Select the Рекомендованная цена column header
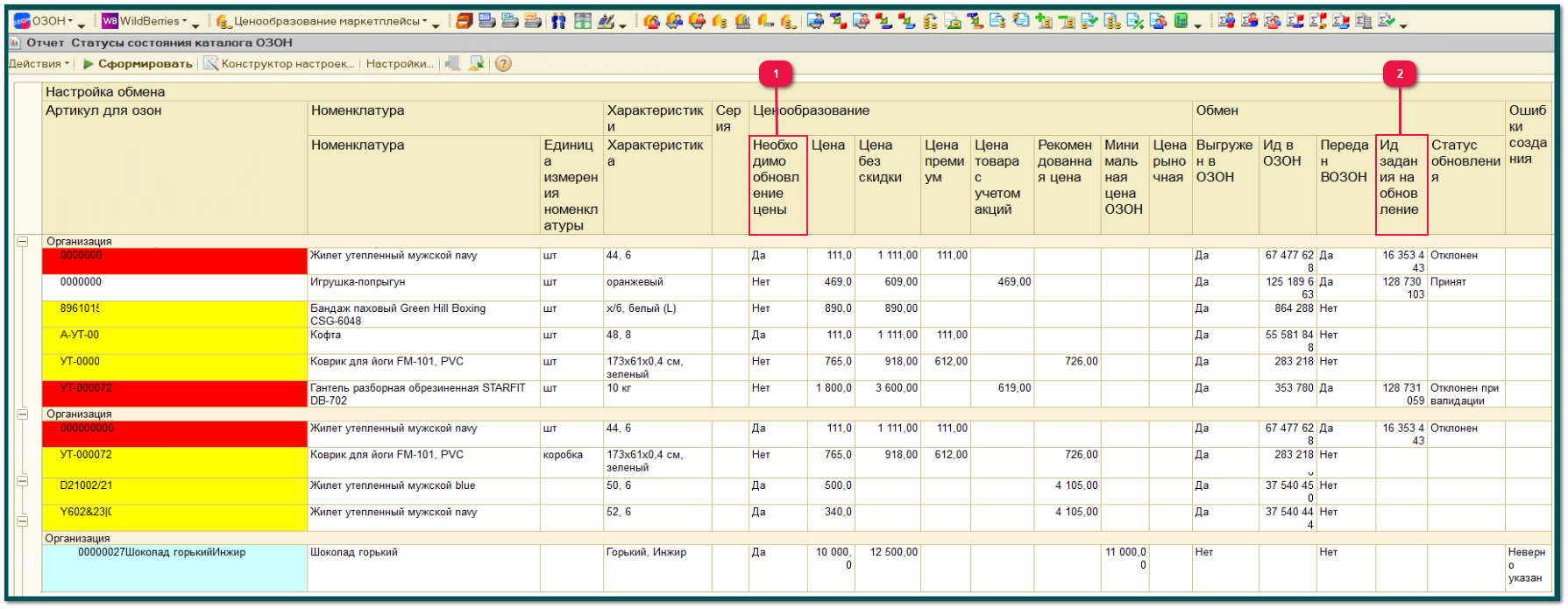The width and height of the screenshot is (1568, 609). coord(1067,185)
